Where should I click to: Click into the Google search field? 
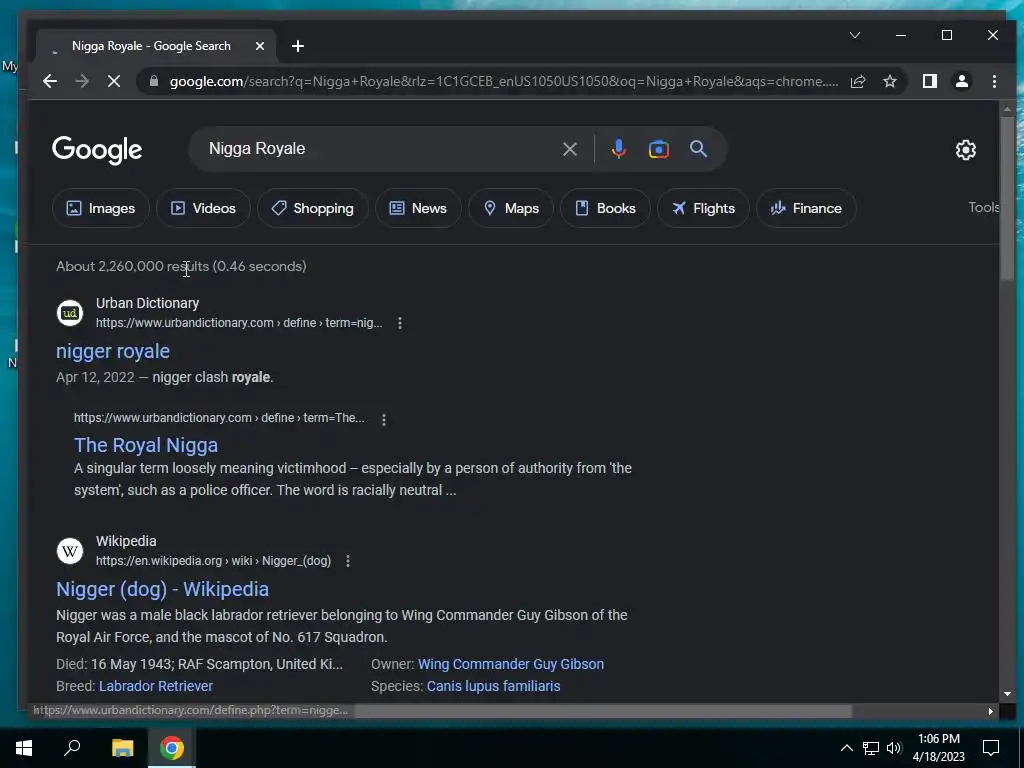(379, 149)
